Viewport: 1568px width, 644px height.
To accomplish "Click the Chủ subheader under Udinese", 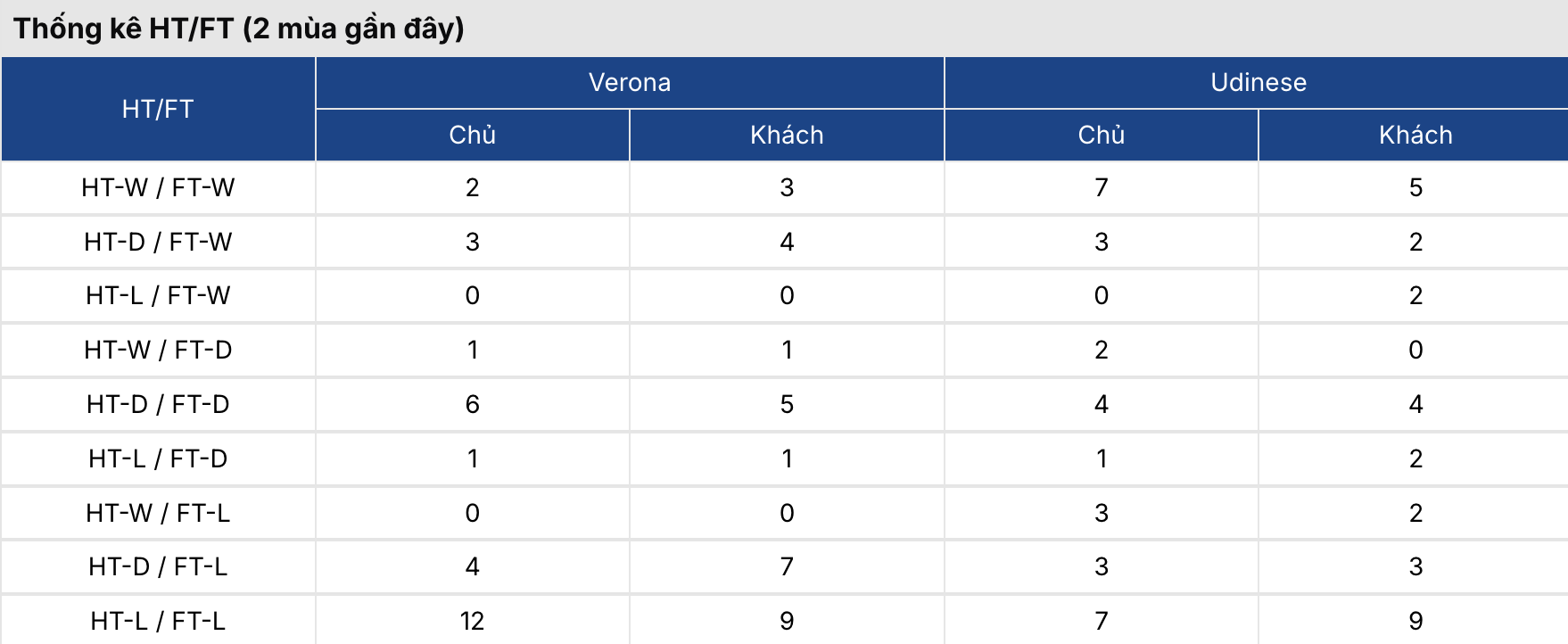I will (x=1101, y=135).
